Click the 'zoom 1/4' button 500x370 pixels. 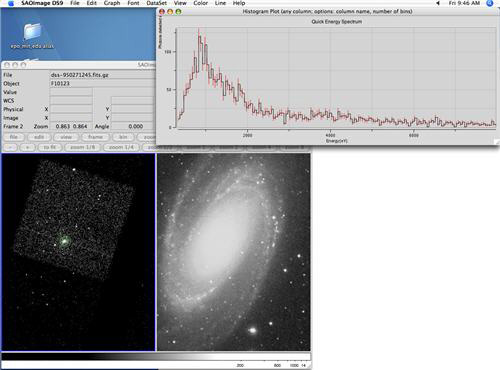tap(121, 147)
